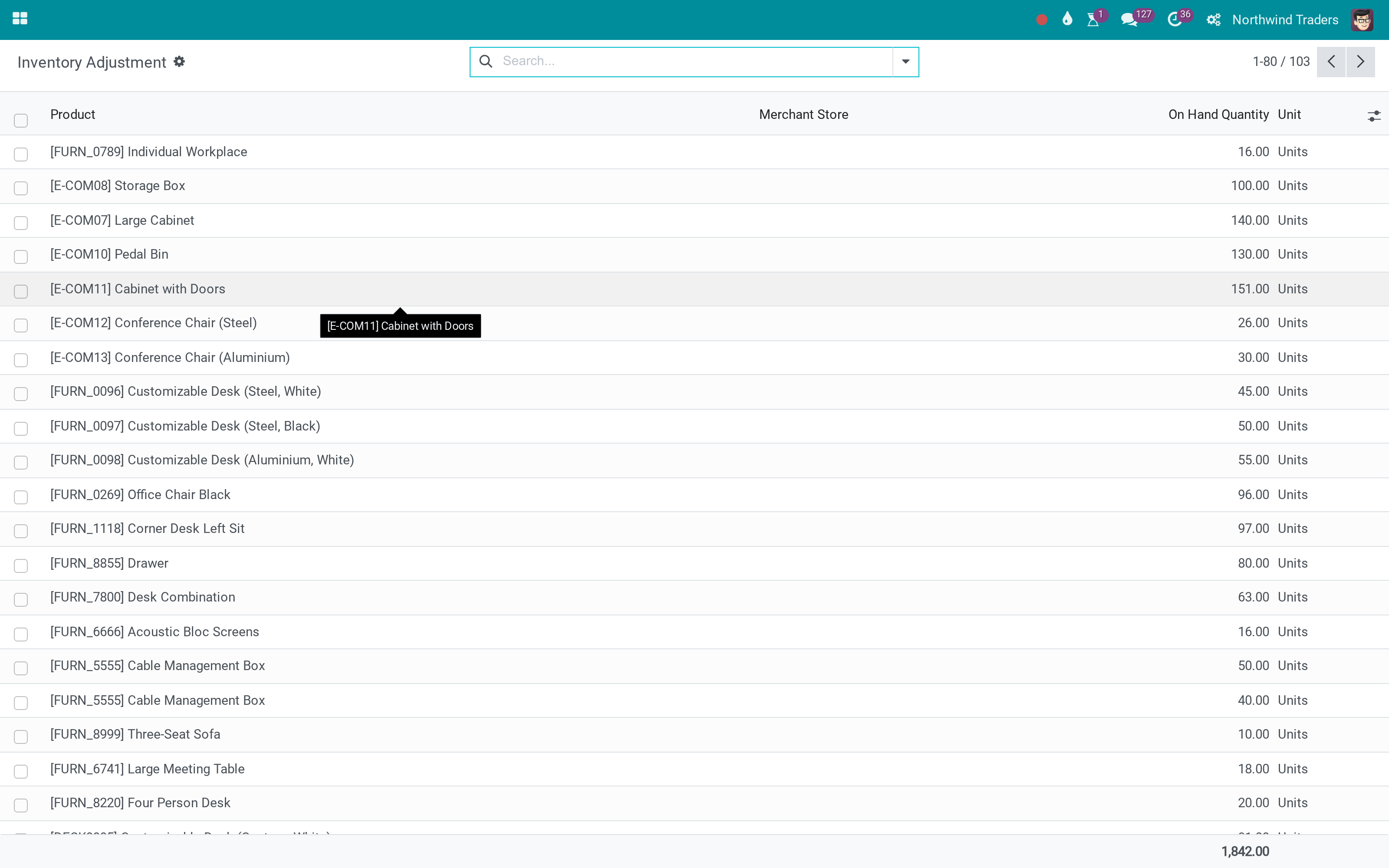1389x868 pixels.
Task: Select the Conference Chair (Steel) row checkbox
Action: point(21,325)
